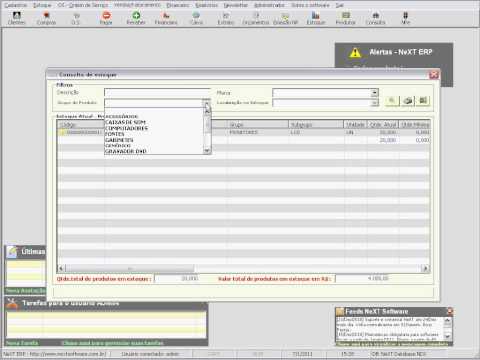Click the Grupo de Produto combo field
Viewport: 480px width, 360px height.
coord(154,103)
